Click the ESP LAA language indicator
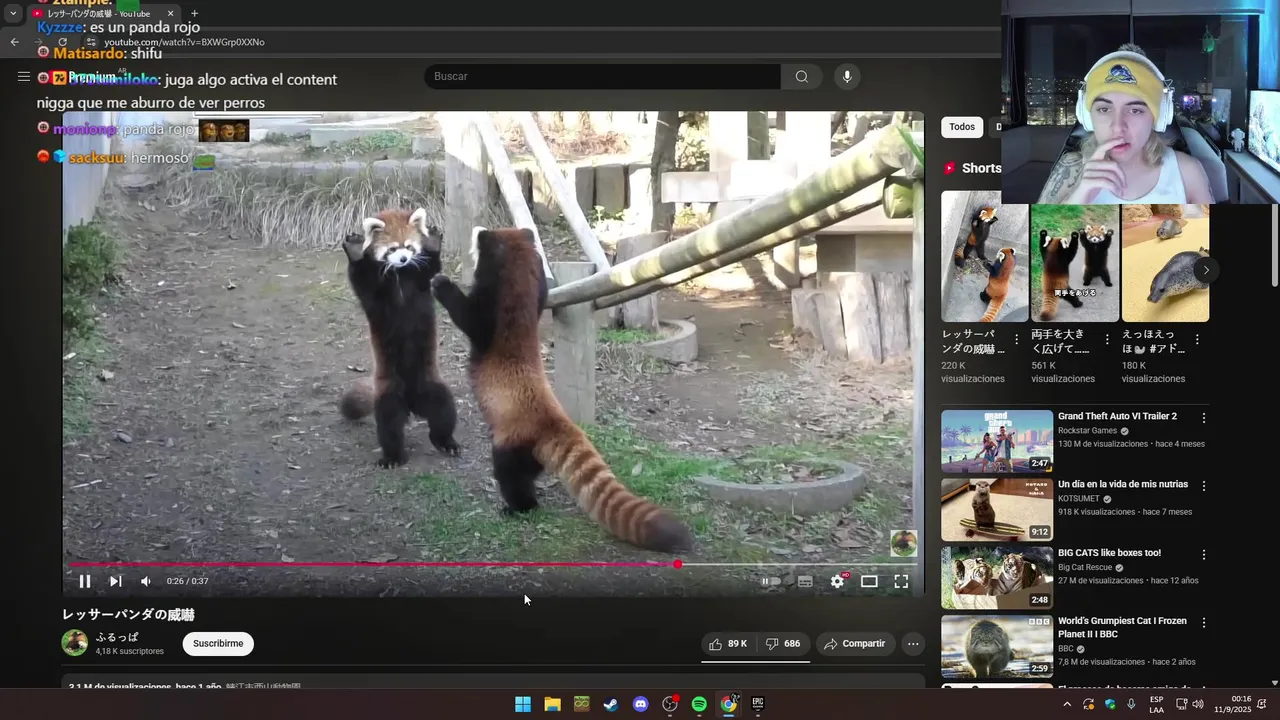Viewport: 1280px width, 720px height. (x=1157, y=704)
